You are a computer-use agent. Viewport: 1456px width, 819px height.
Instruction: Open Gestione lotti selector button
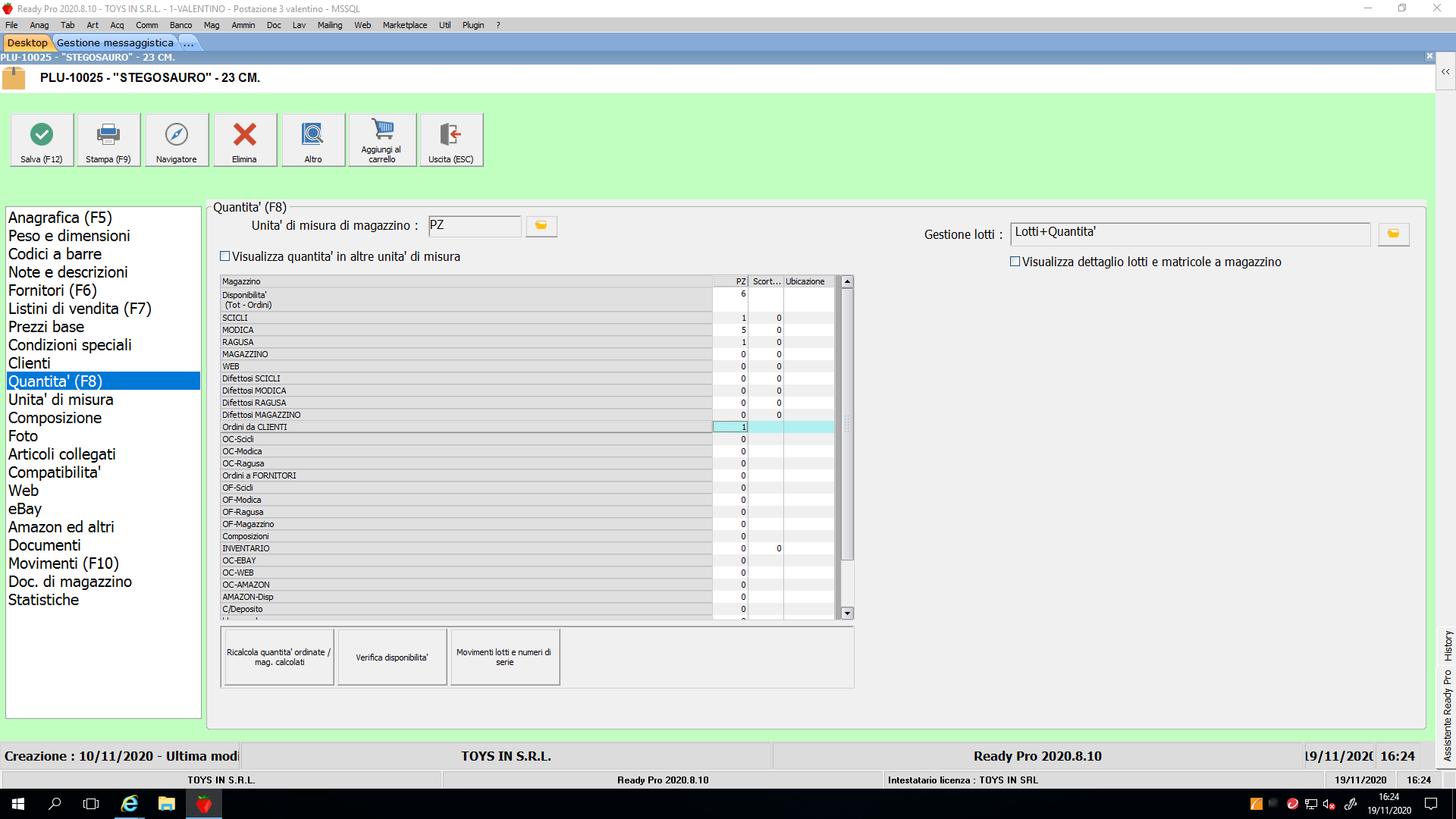pos(1393,234)
